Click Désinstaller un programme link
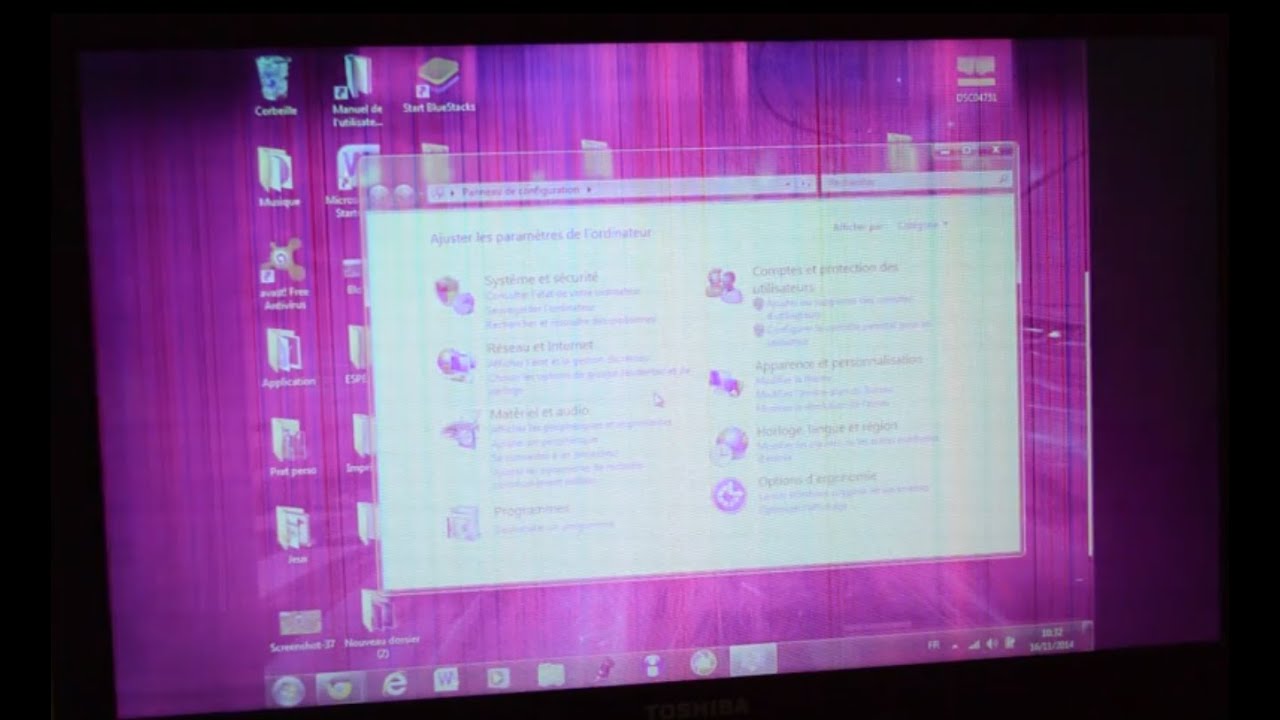The height and width of the screenshot is (720, 1280). pyautogui.click(x=554, y=526)
